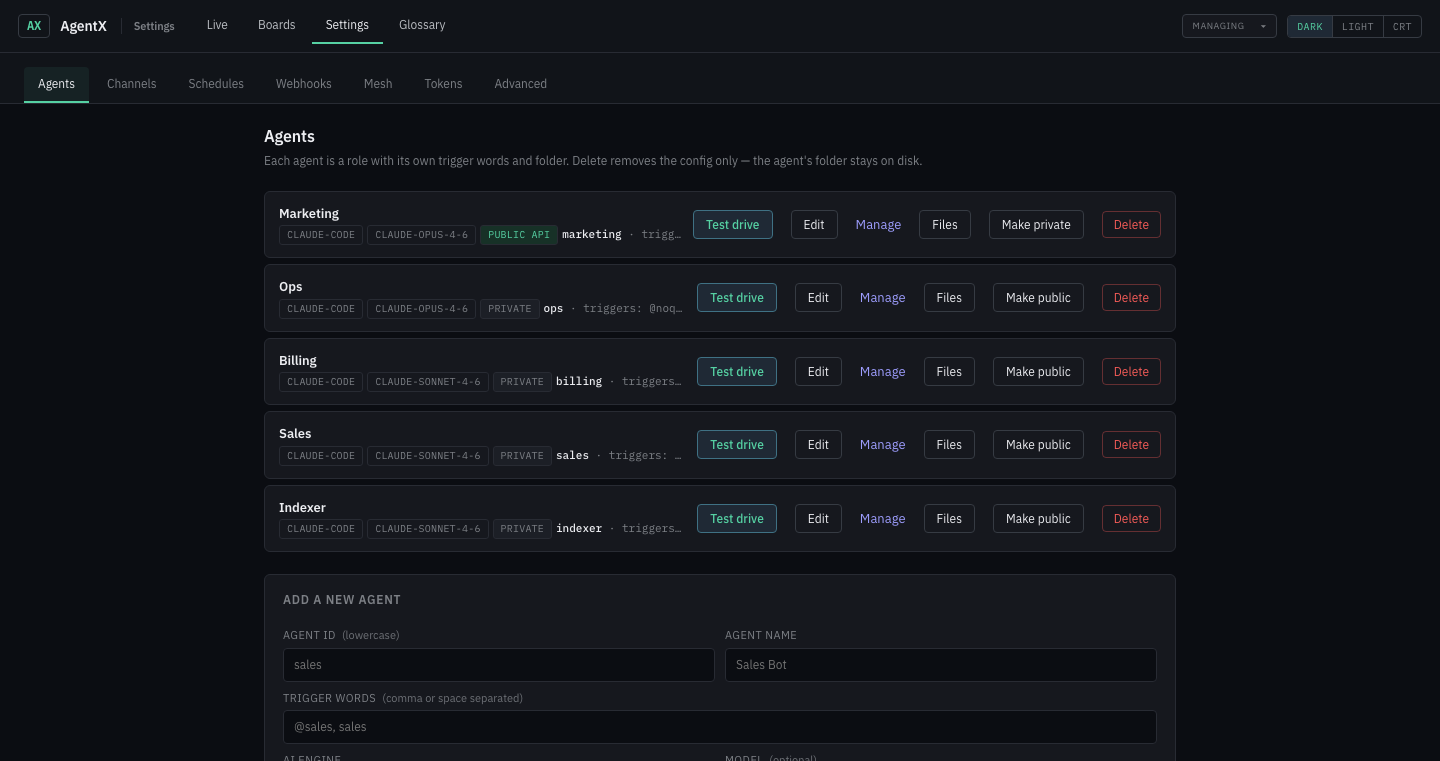Edit the Indexer agent
The width and height of the screenshot is (1440, 761).
coord(818,519)
